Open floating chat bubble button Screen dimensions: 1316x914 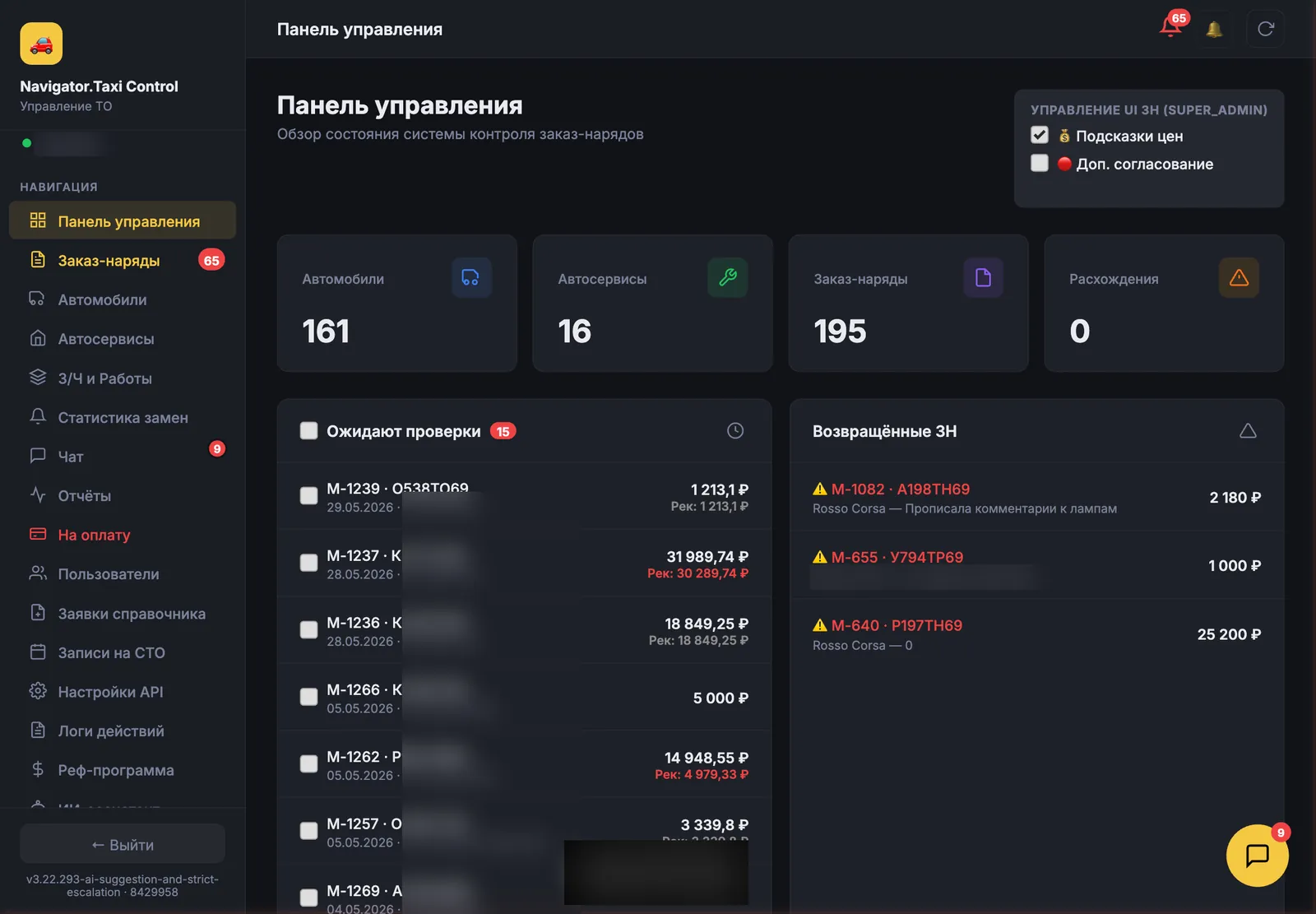pos(1257,856)
